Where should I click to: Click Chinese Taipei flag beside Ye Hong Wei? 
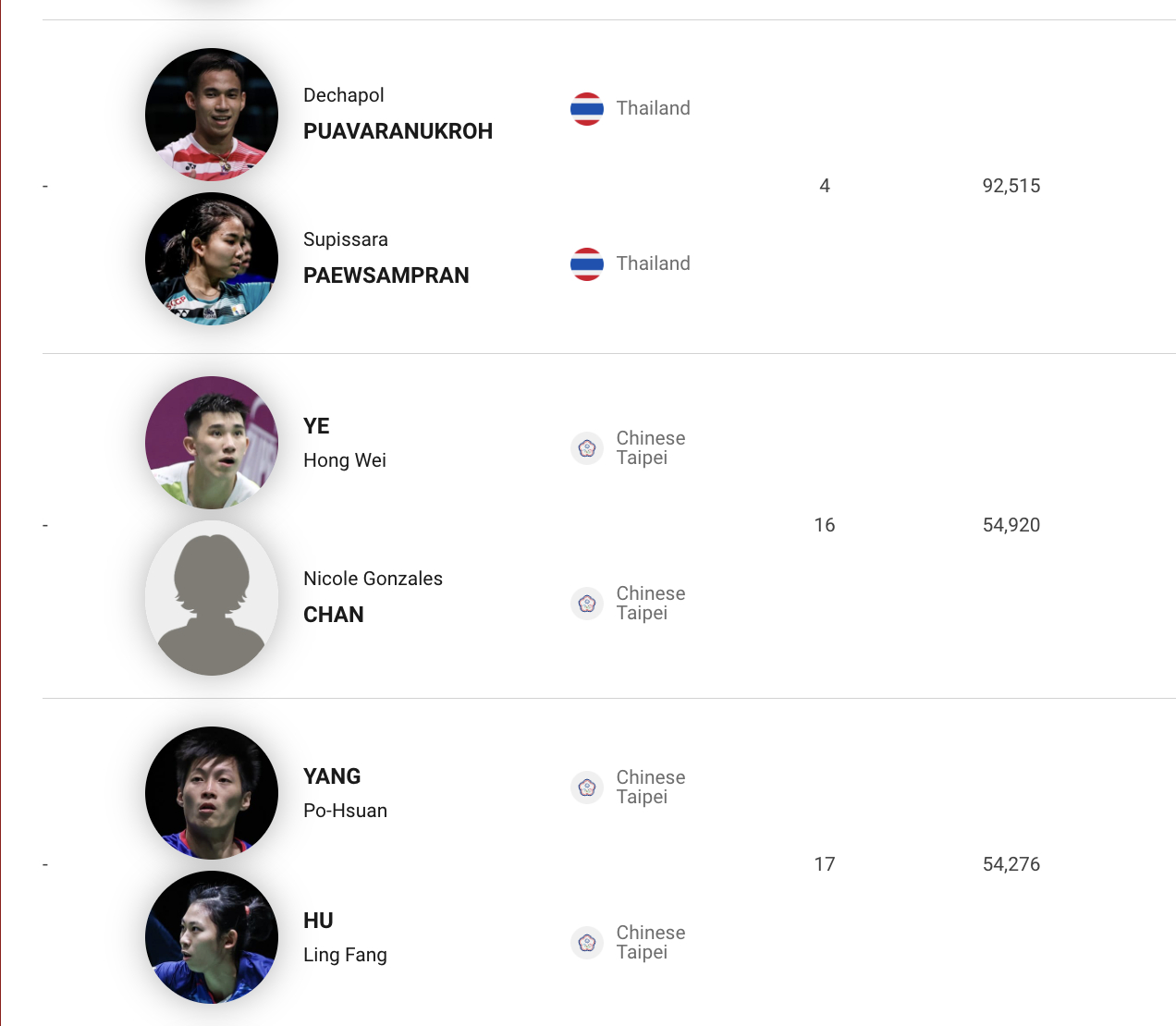point(587,448)
